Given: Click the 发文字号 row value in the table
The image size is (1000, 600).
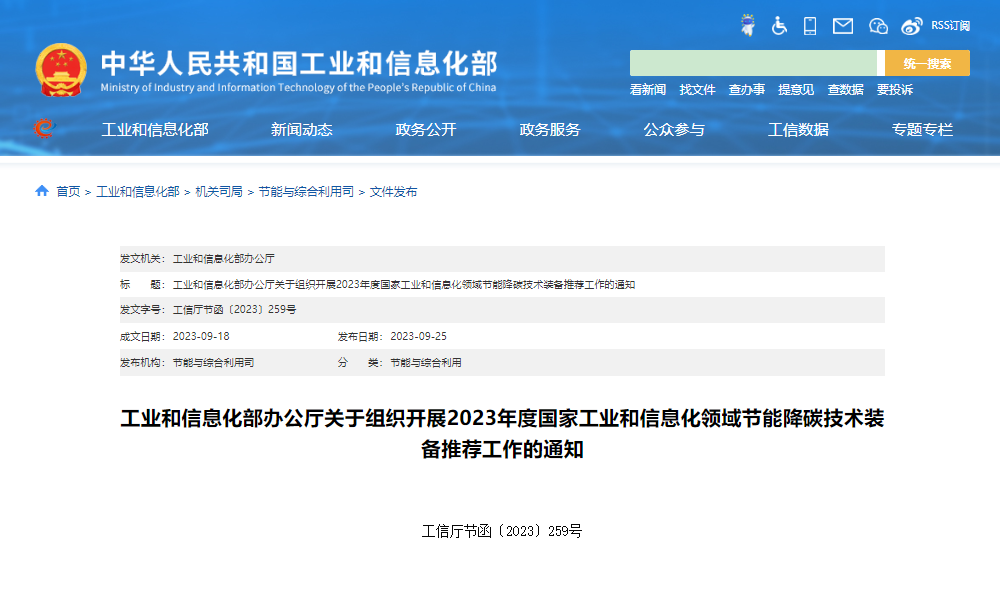Looking at the screenshot, I should (x=234, y=310).
